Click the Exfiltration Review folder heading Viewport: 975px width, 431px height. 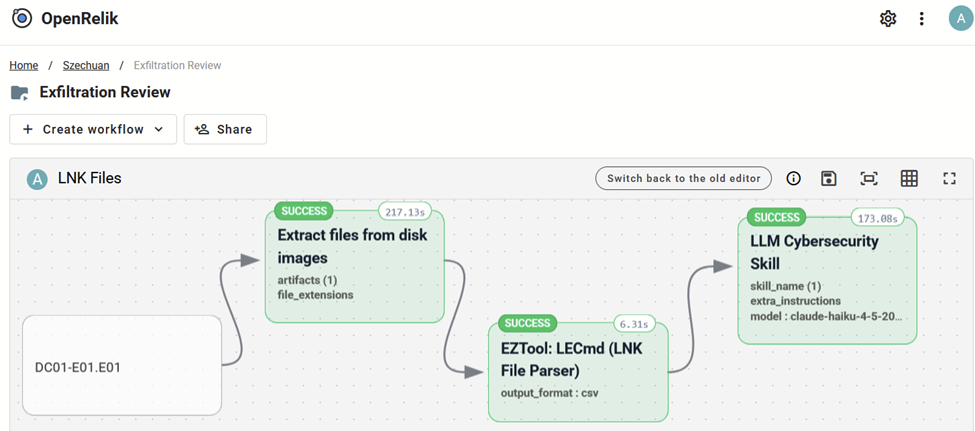click(x=105, y=93)
